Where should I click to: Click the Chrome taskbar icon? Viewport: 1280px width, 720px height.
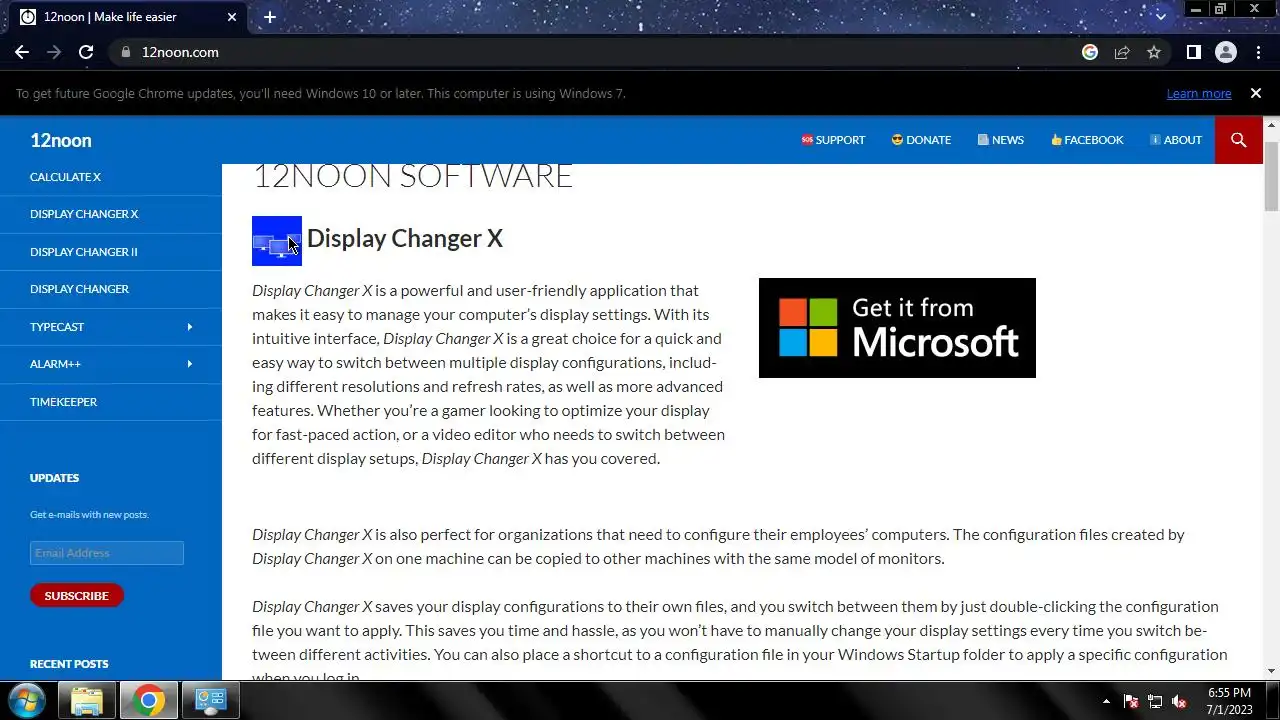click(149, 701)
